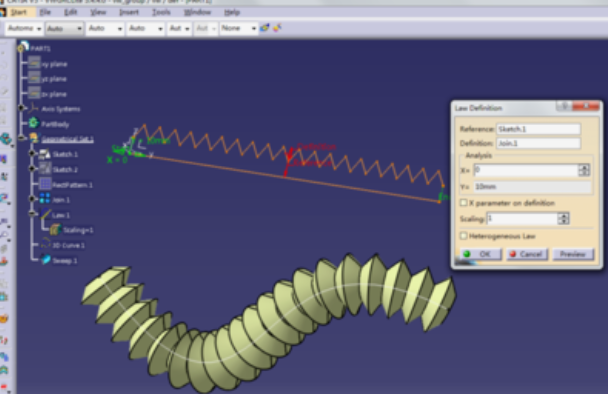The image size is (608, 394).
Task: Open the Start menu
Action: [18, 12]
